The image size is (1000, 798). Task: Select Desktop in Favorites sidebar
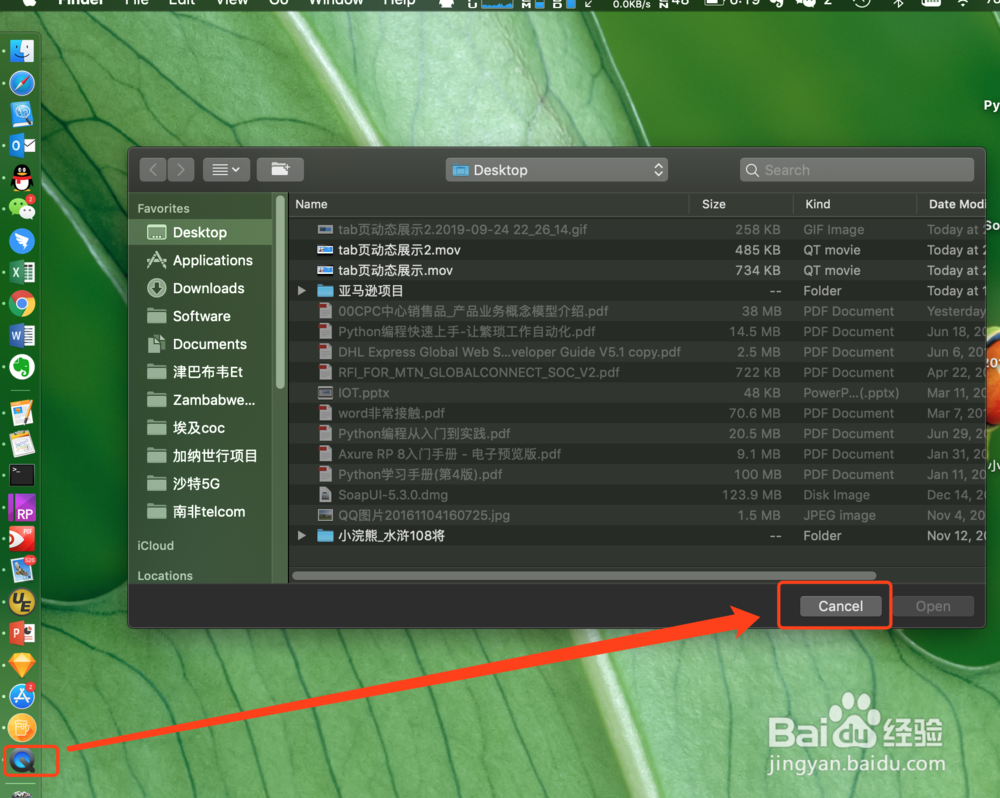click(200, 232)
